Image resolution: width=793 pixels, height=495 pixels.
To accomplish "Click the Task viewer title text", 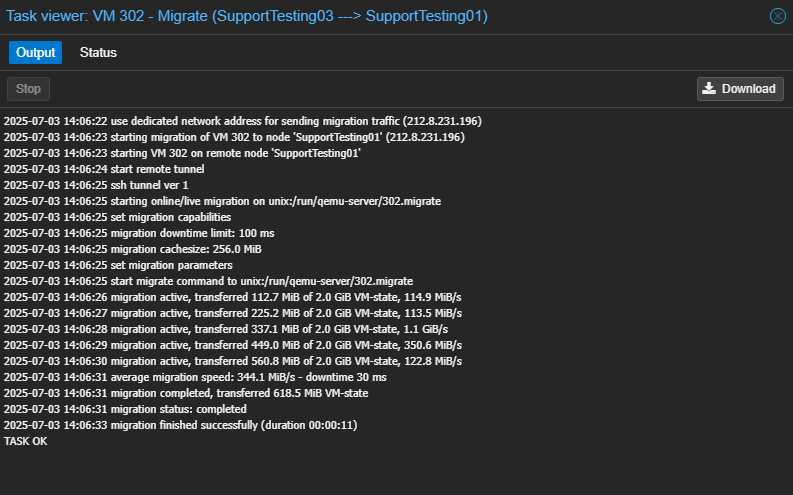I will (x=247, y=16).
